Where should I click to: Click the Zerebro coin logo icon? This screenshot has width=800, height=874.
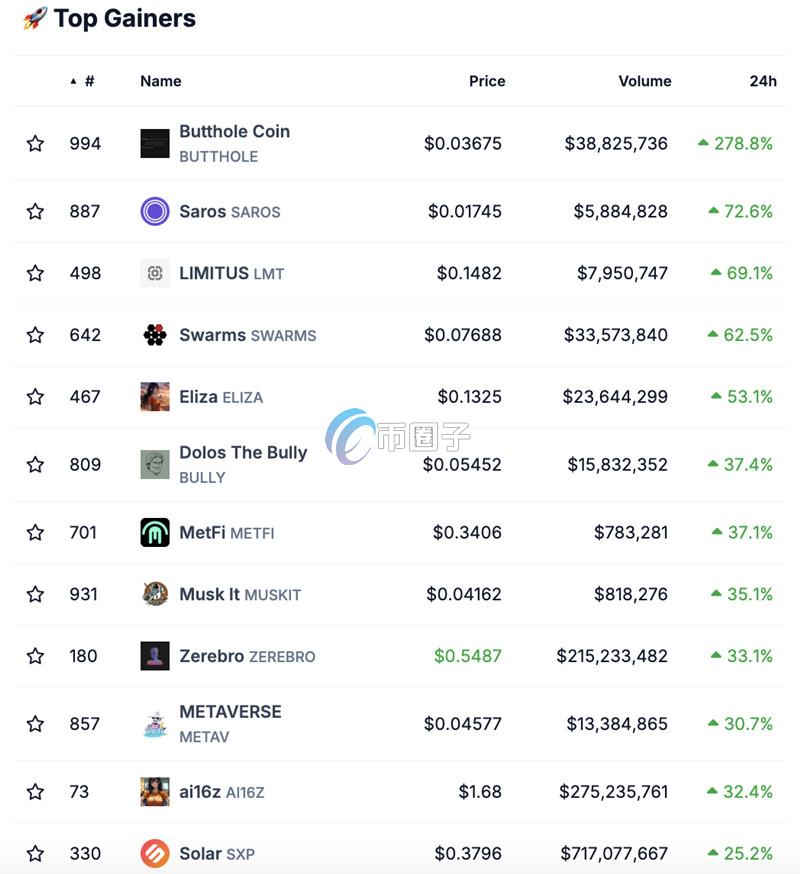point(155,656)
